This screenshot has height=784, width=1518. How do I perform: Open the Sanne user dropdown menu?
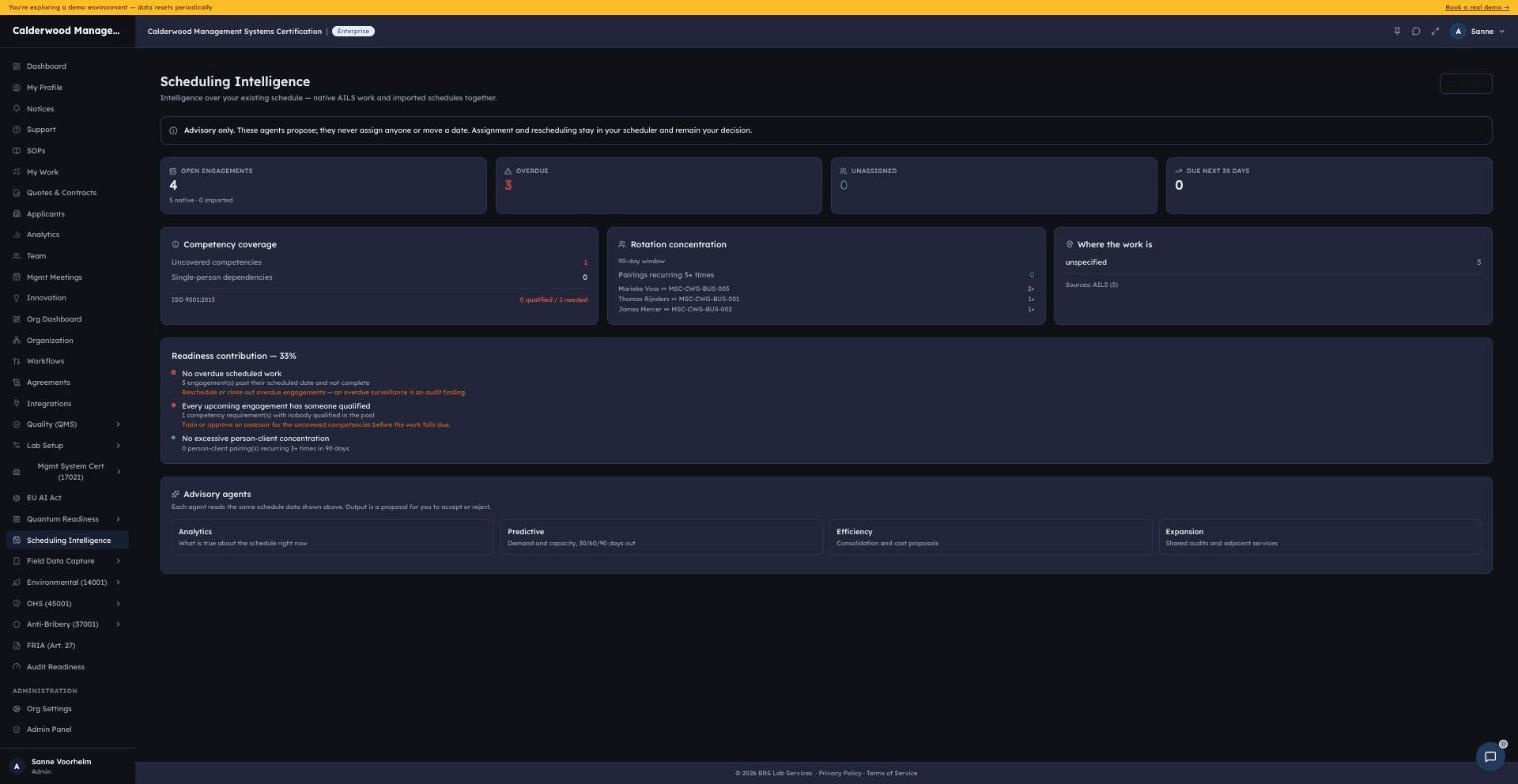[1477, 31]
